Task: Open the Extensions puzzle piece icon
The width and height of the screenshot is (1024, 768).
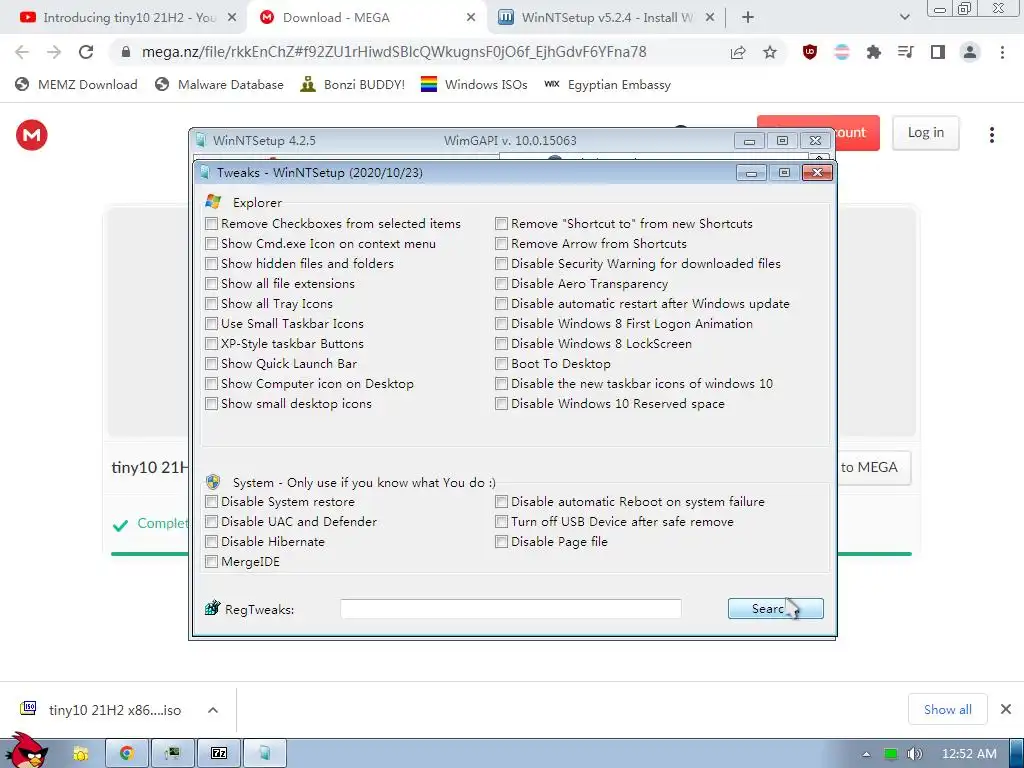Action: [873, 52]
